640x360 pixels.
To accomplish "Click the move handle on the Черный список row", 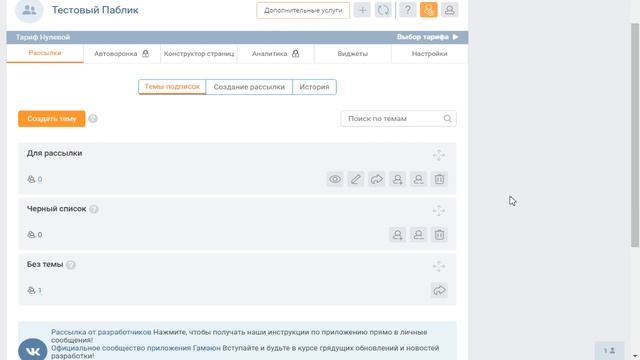I will 439,211.
